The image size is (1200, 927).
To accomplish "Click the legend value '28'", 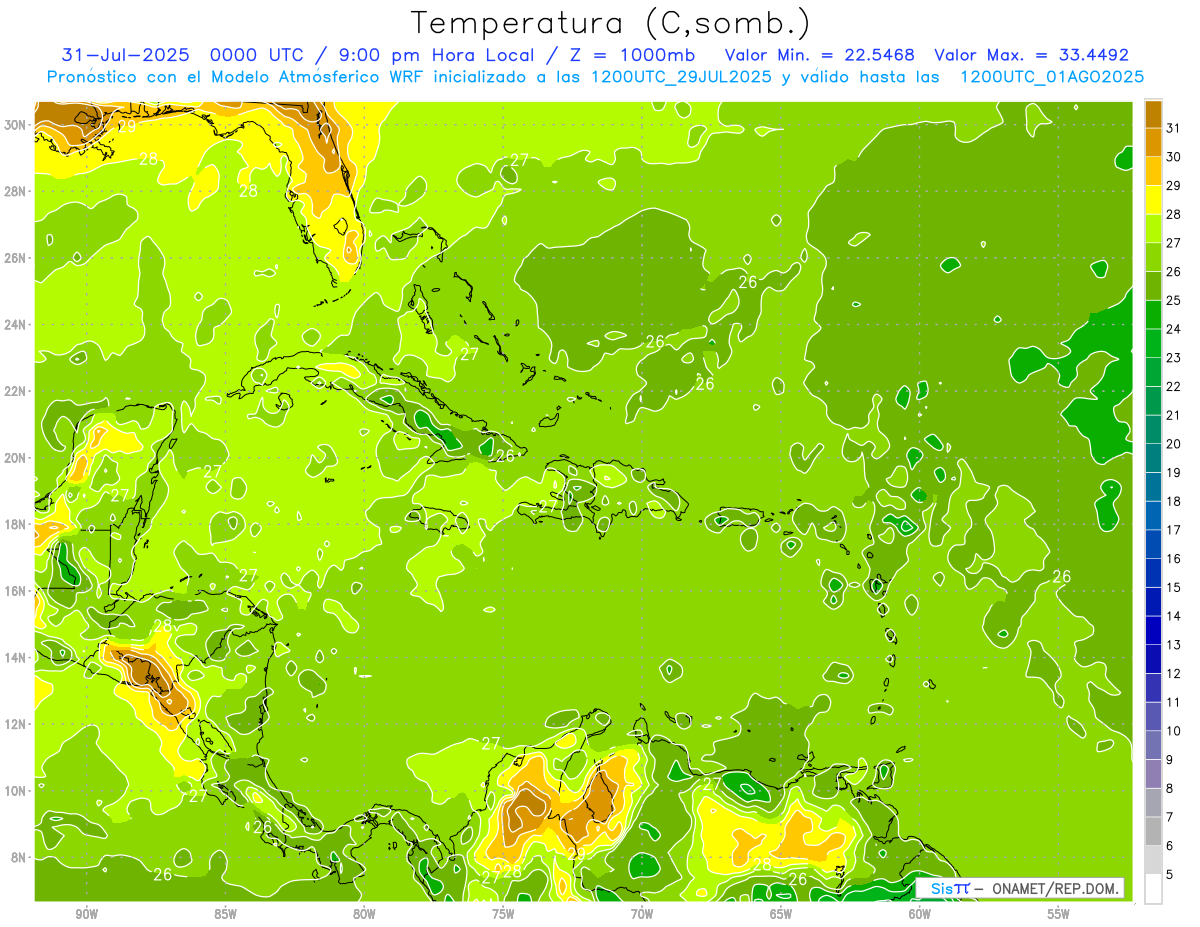I will click(x=1173, y=214).
